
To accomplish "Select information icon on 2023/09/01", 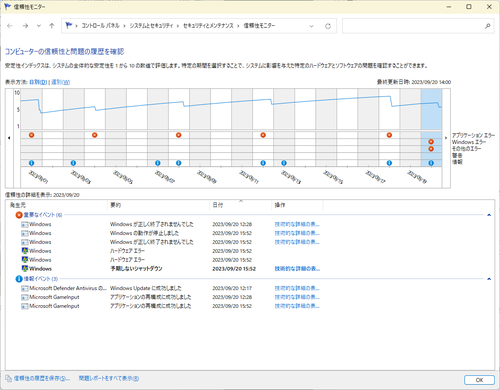I will (x=31, y=163).
